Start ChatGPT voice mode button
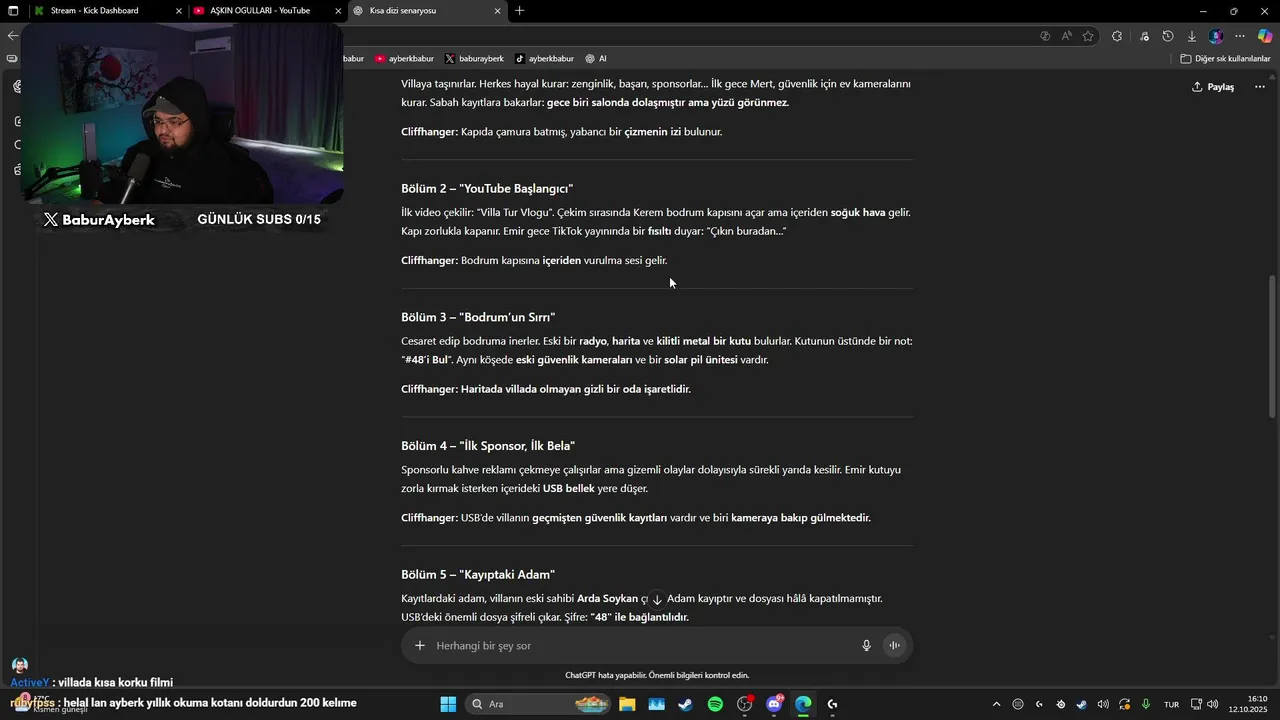 coord(895,646)
